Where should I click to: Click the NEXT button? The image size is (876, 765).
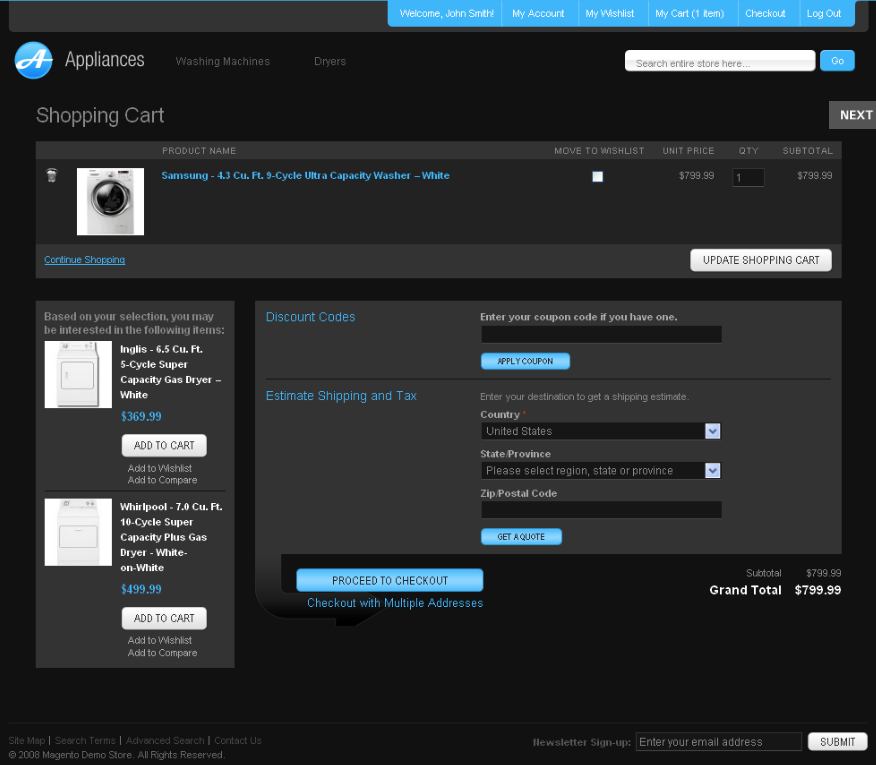coord(853,115)
